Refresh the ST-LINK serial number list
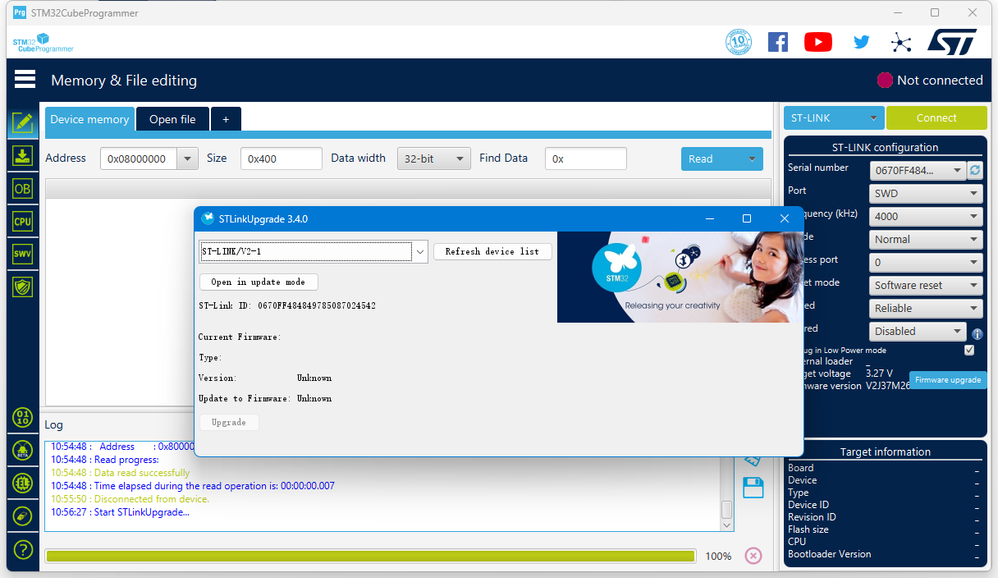 tap(974, 170)
